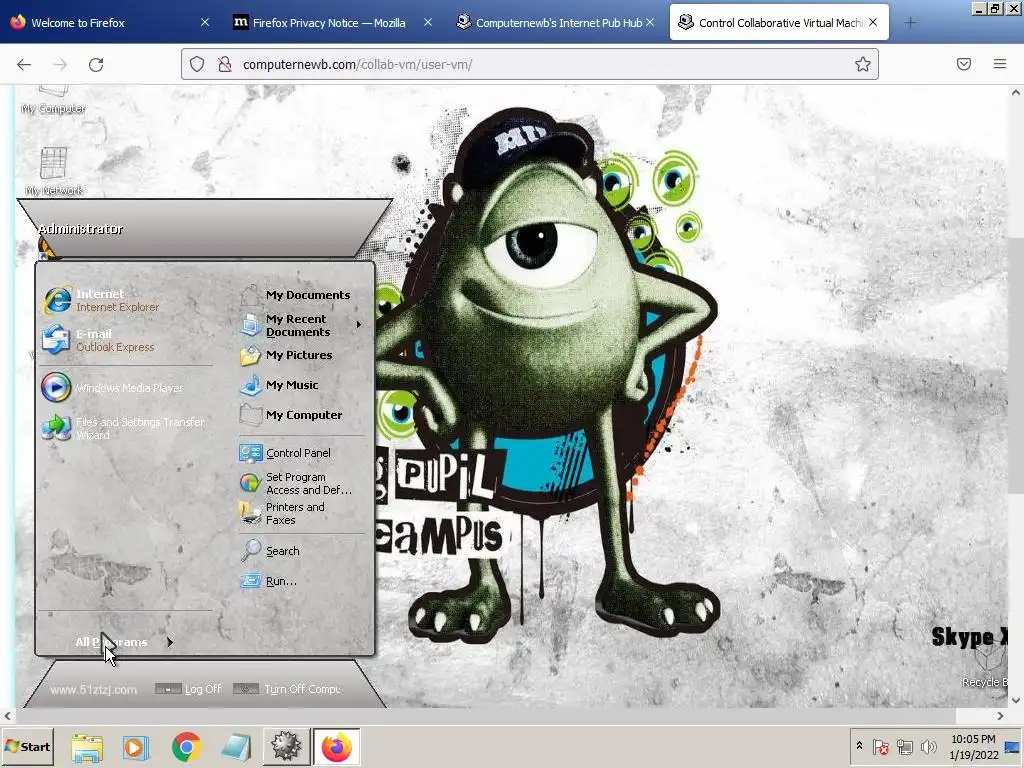
Task: Open media player taskbar icon
Action: pos(136,747)
